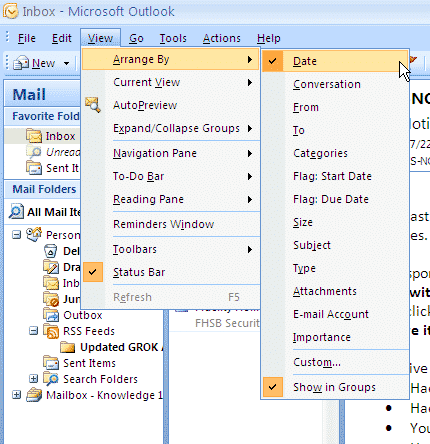Toggle the Status Bar checkmark option

[170, 272]
